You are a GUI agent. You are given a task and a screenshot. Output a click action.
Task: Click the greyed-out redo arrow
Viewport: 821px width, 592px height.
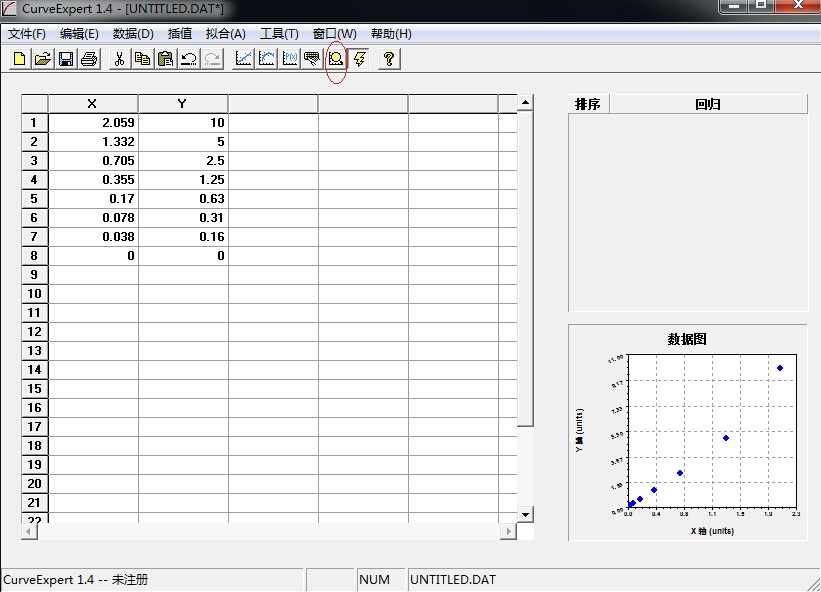pyautogui.click(x=212, y=59)
